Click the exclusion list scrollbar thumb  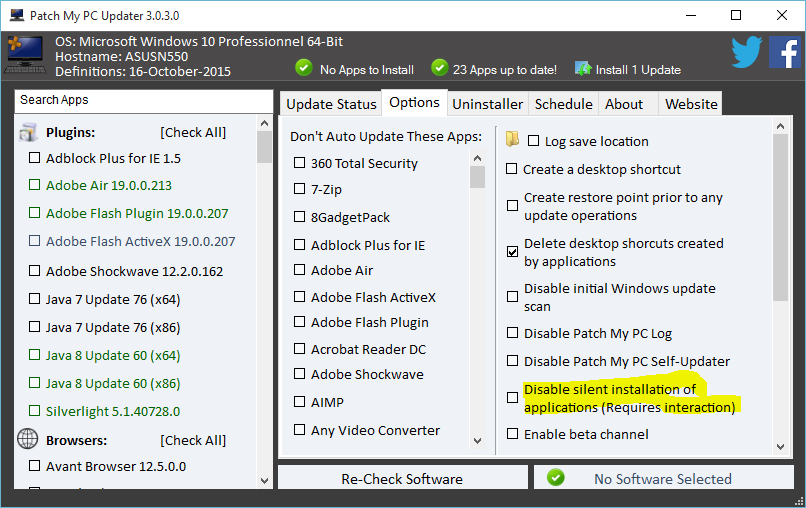[478, 177]
